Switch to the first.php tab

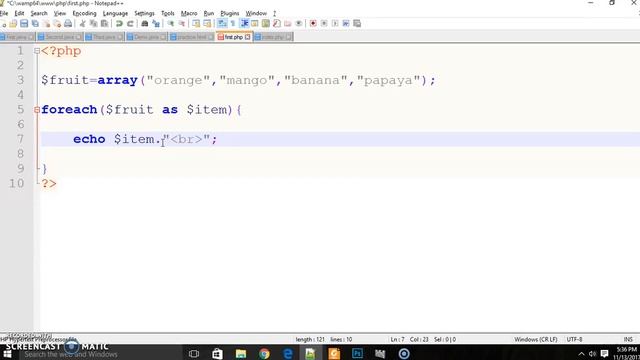[234, 37]
